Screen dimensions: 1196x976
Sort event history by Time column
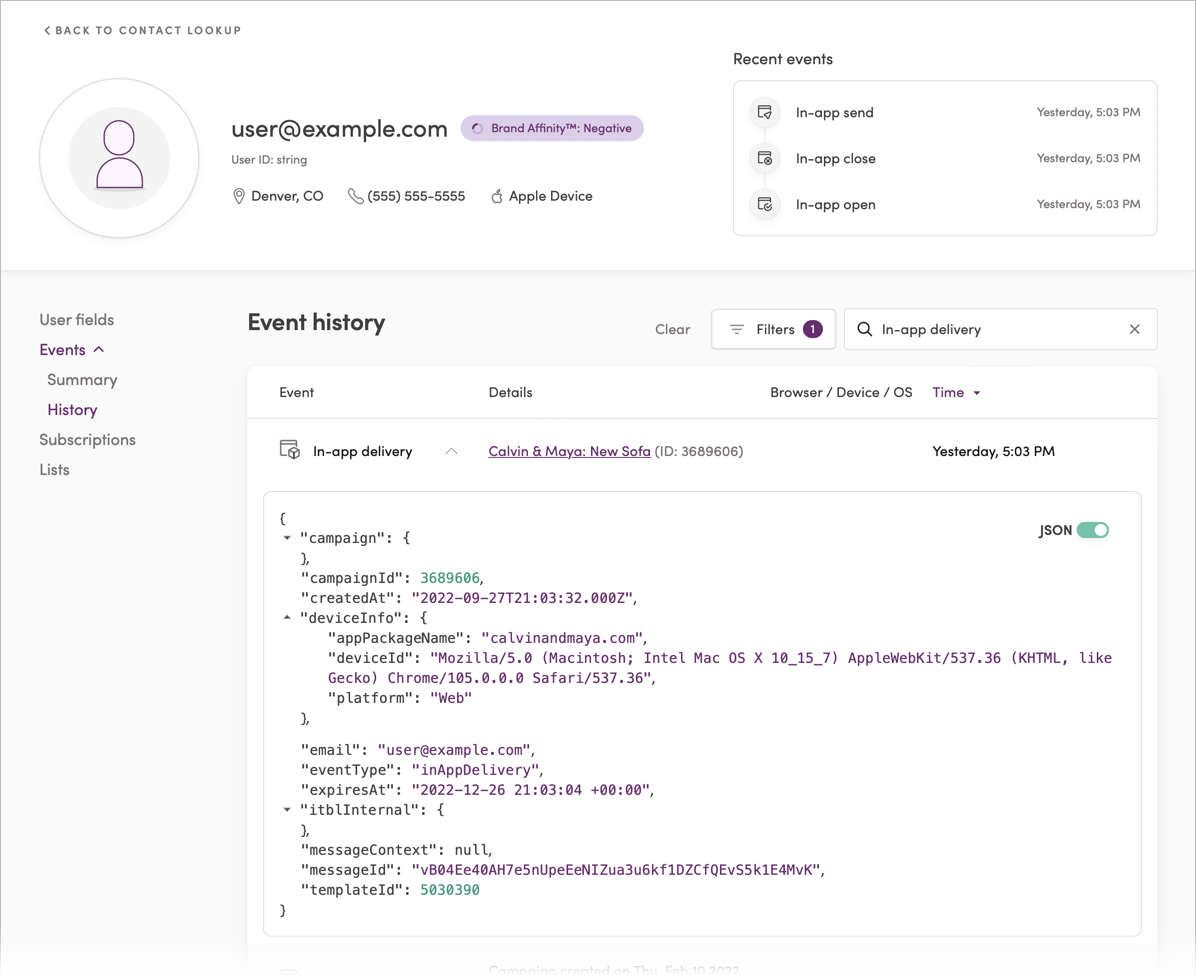coord(956,393)
